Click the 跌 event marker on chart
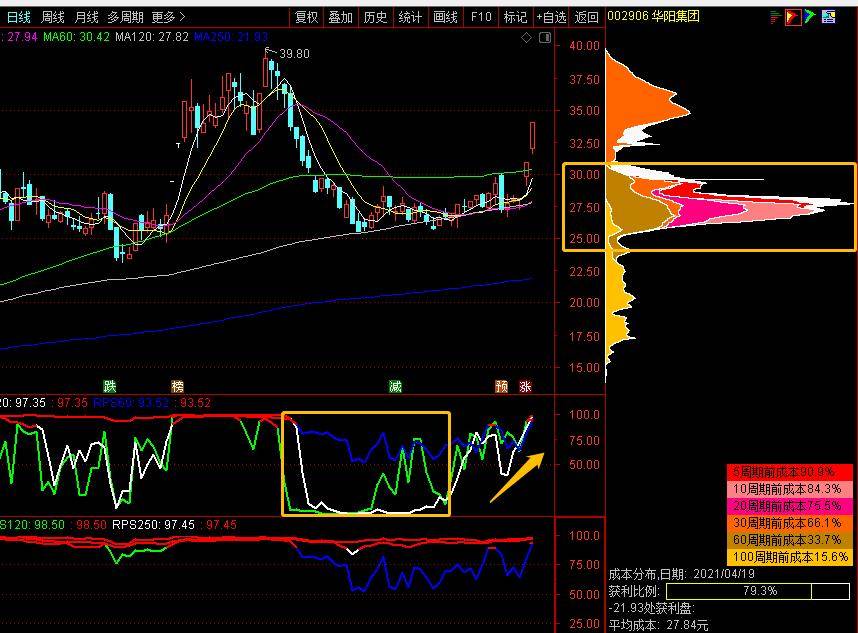Viewport: 858px width, 633px height. tap(110, 386)
